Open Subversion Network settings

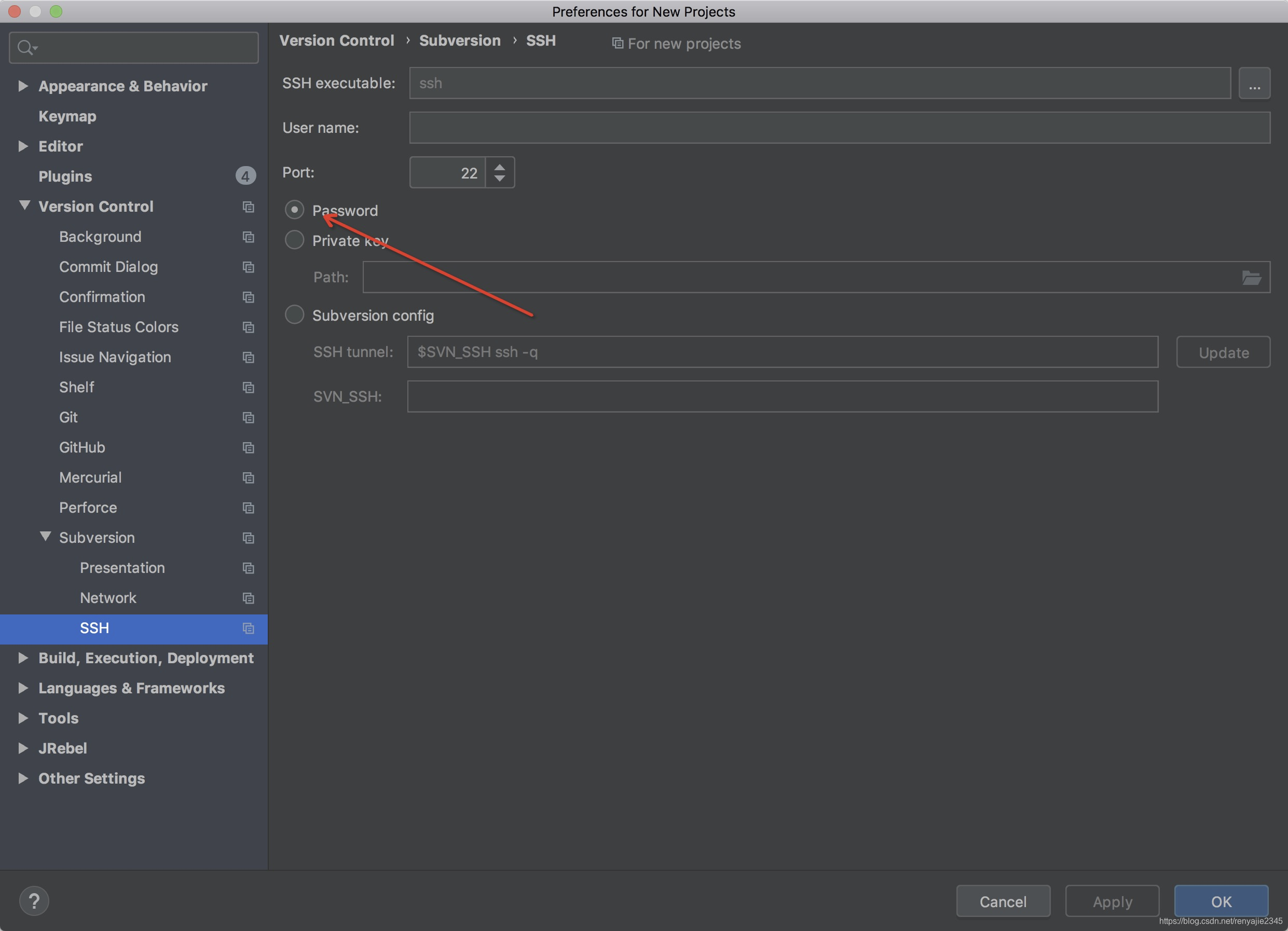pos(108,598)
